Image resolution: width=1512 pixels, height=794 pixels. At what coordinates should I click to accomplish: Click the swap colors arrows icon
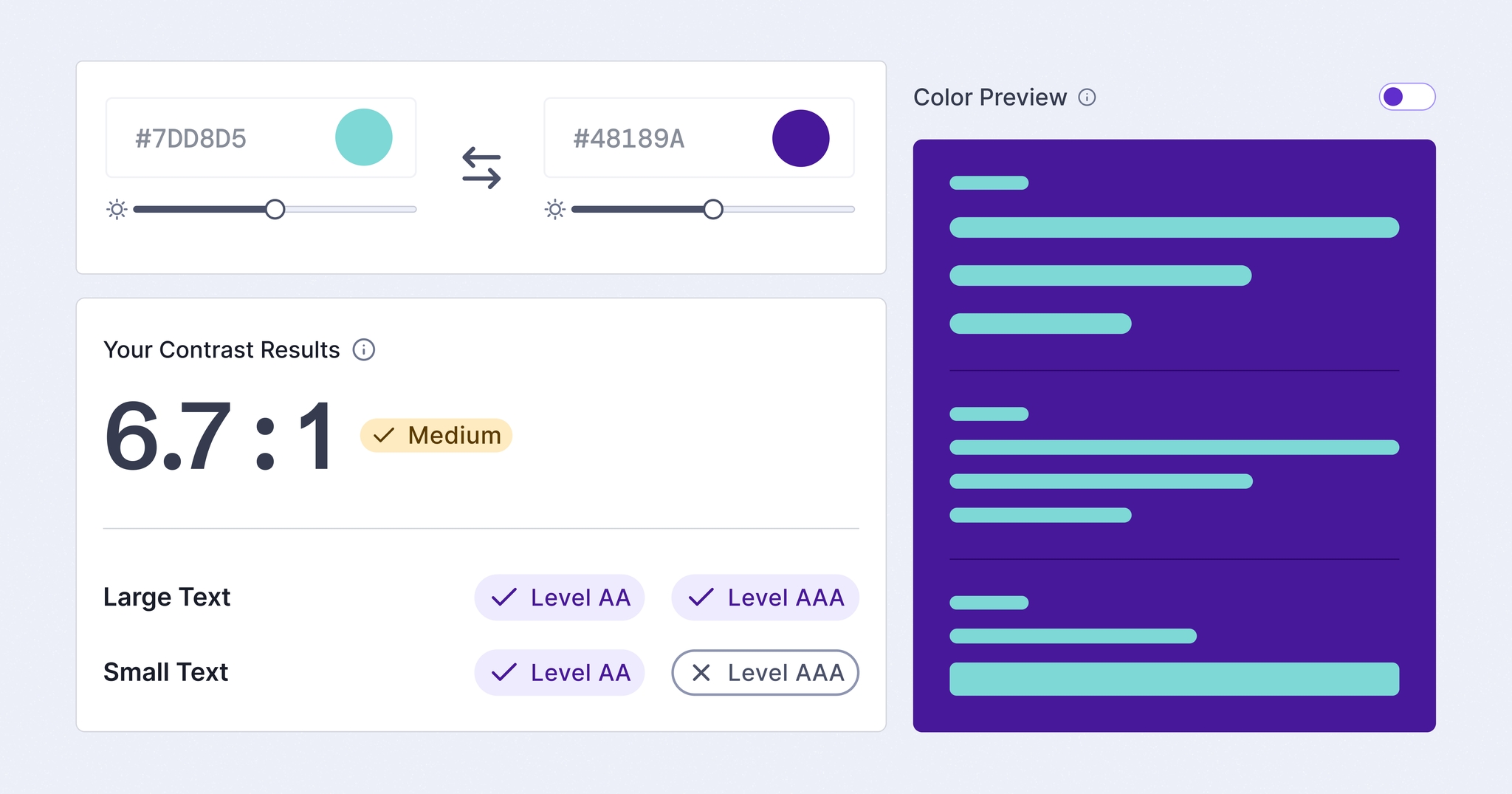(x=482, y=168)
